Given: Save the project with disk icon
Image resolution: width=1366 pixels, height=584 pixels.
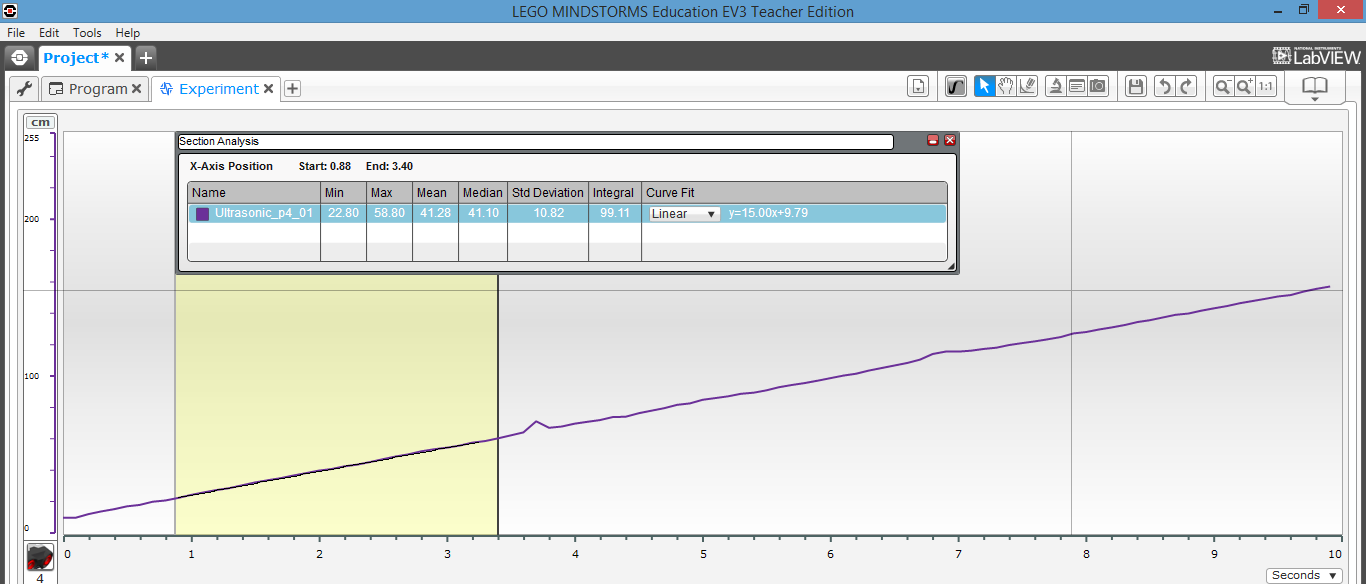Looking at the screenshot, I should [1135, 87].
